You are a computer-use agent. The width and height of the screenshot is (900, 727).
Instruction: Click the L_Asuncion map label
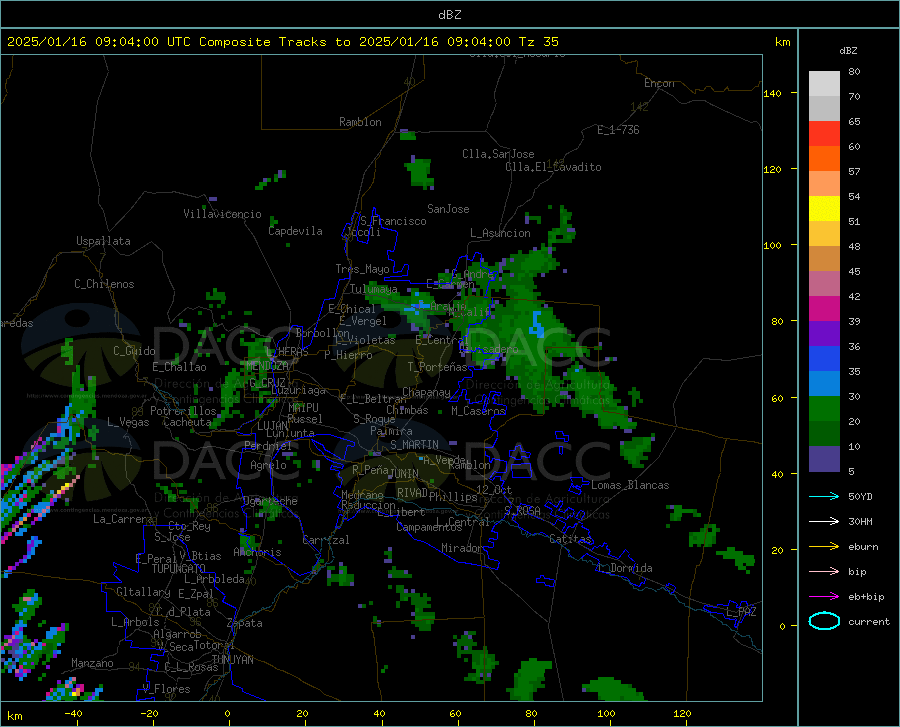[501, 233]
